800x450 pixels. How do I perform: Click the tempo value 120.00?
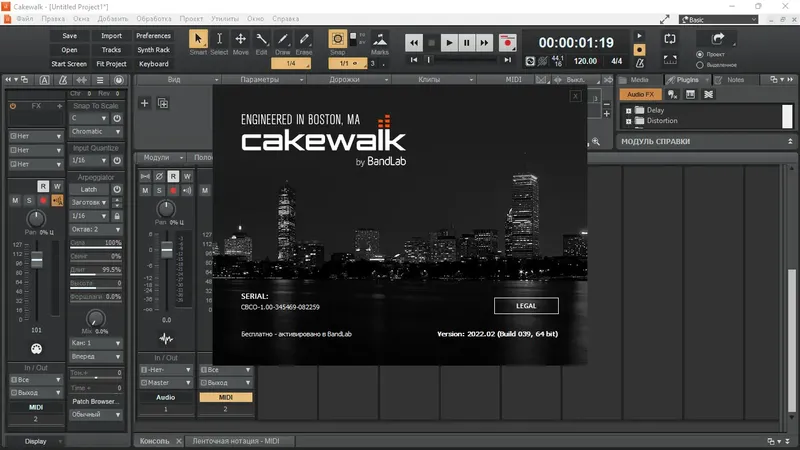pos(585,61)
